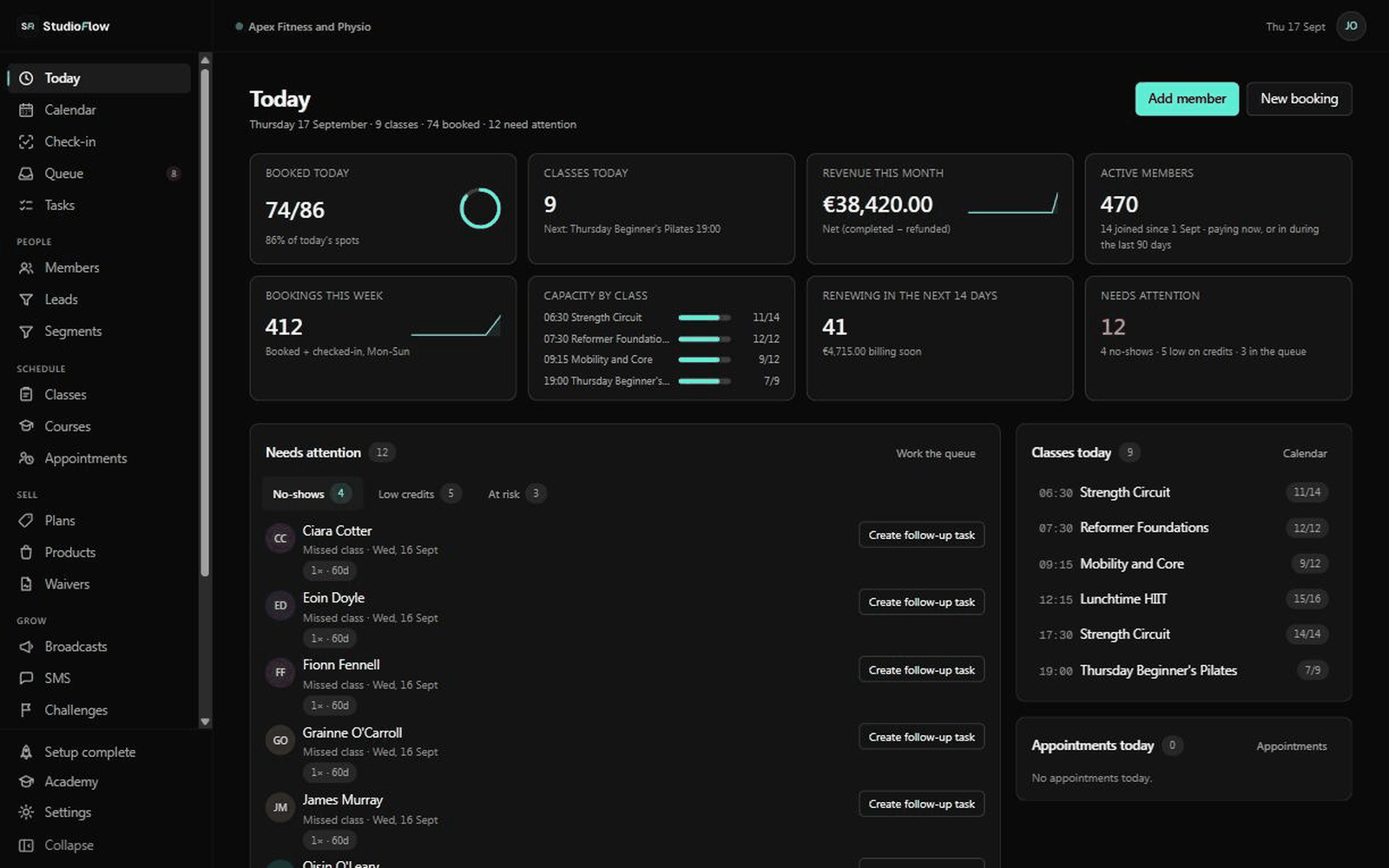Select the Today navigation item
This screenshot has height=868, width=1389.
(x=99, y=78)
